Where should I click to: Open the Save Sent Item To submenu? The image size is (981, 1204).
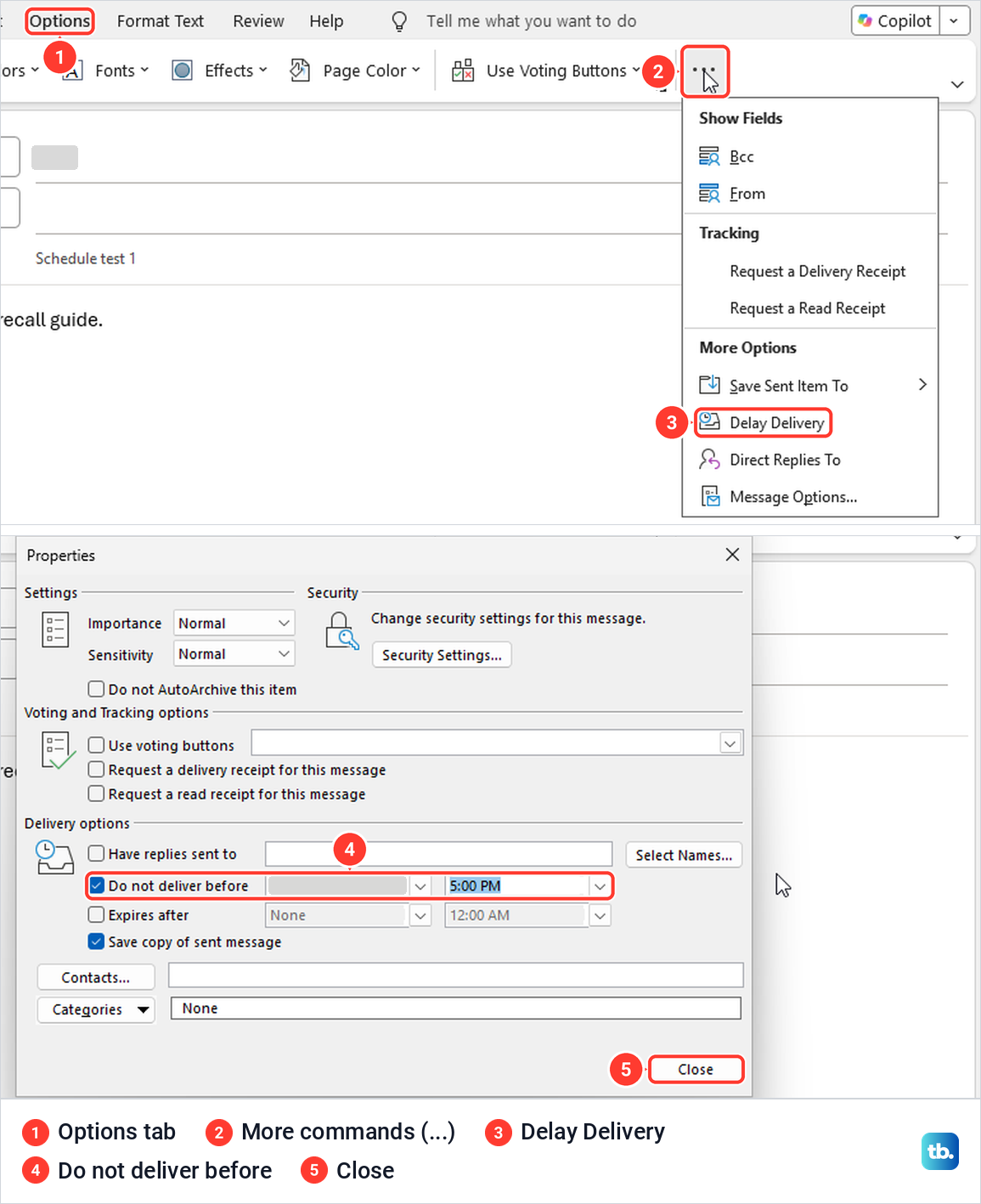pos(809,386)
